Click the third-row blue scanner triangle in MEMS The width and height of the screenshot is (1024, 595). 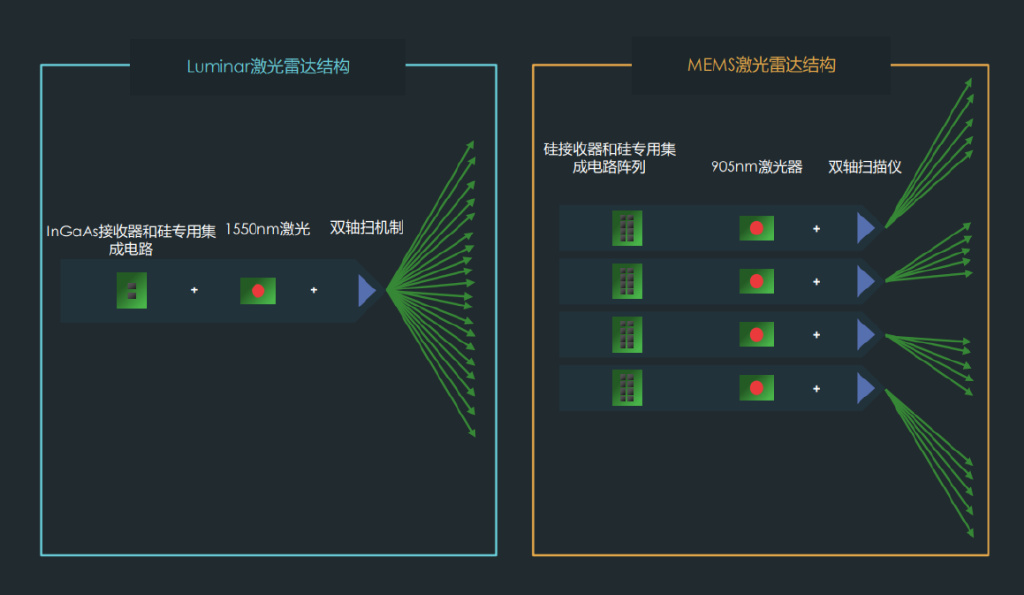(865, 335)
